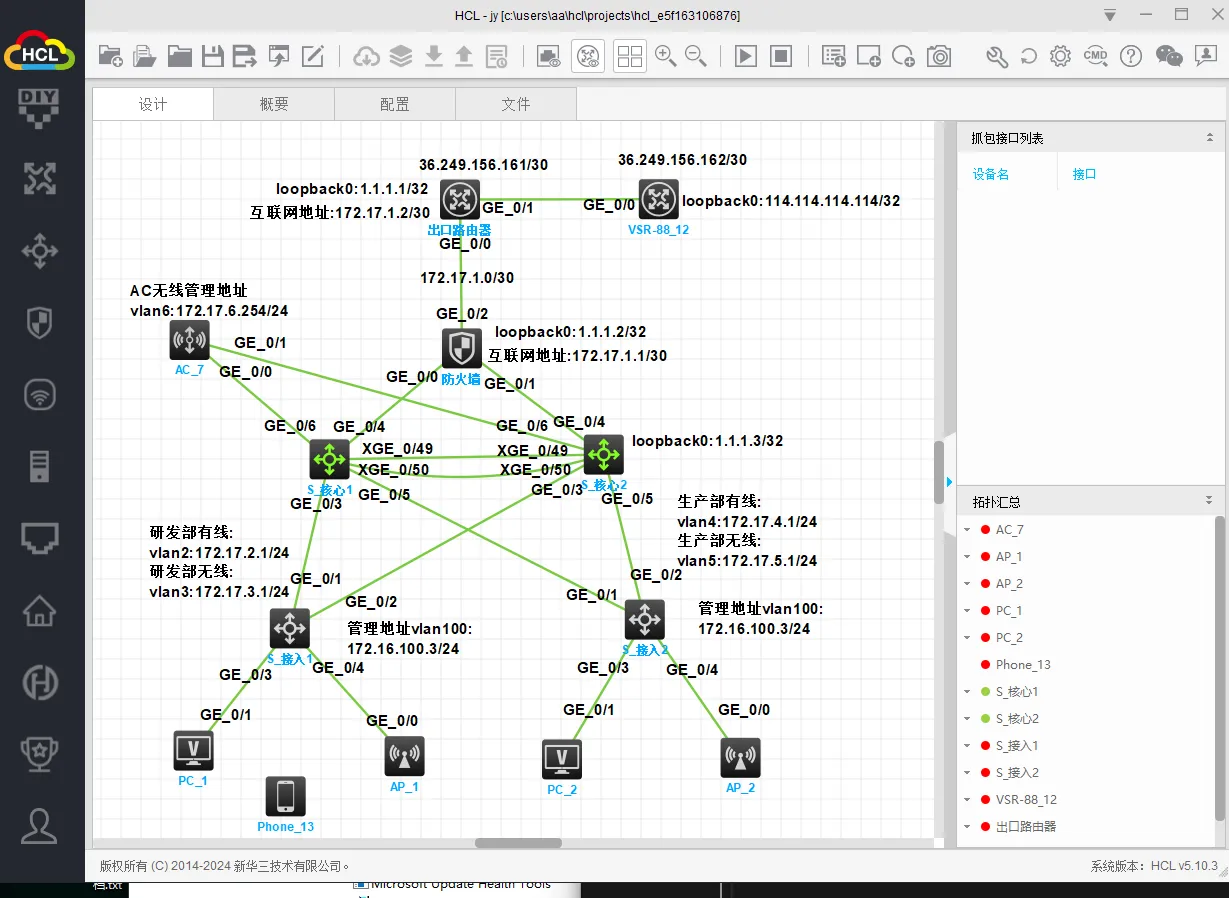Image resolution: width=1229 pixels, height=898 pixels.
Task: Click the canvas horizontal scrollbar thumb
Action: pos(518,843)
